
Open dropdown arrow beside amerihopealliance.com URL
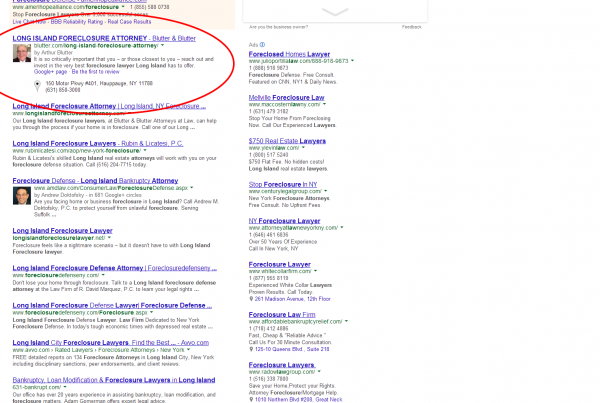pos(123,7)
